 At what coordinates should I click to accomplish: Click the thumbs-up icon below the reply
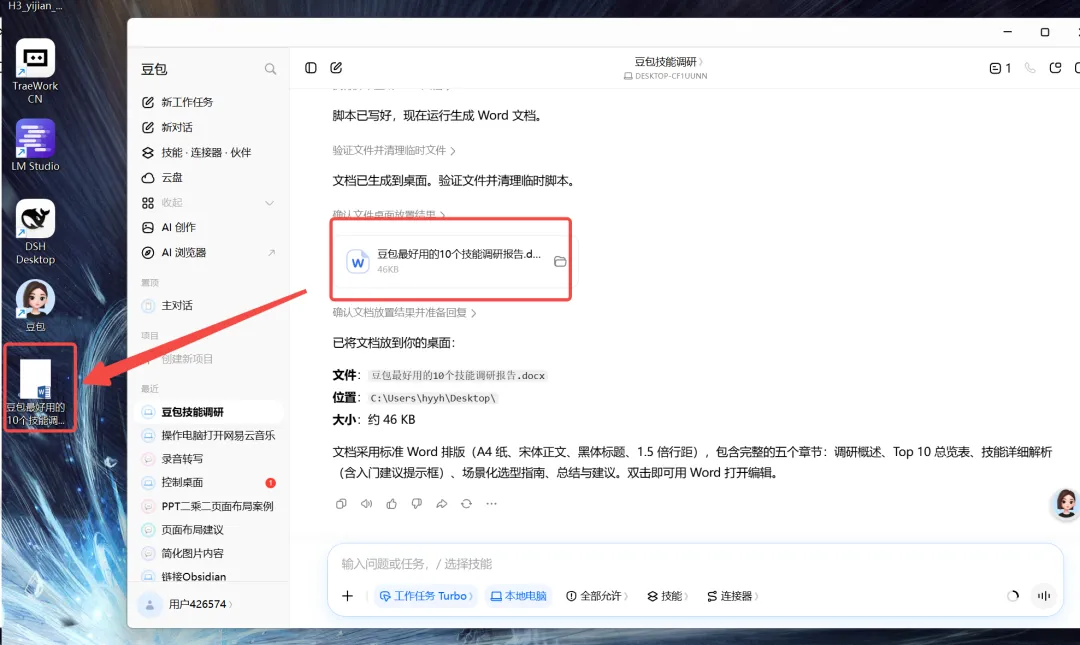pos(391,504)
